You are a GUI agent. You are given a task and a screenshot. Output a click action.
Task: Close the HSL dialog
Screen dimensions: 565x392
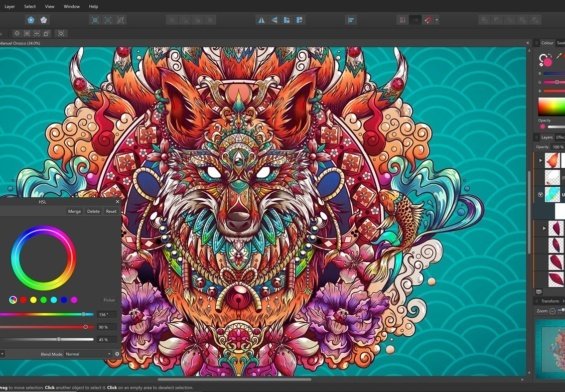(x=117, y=202)
